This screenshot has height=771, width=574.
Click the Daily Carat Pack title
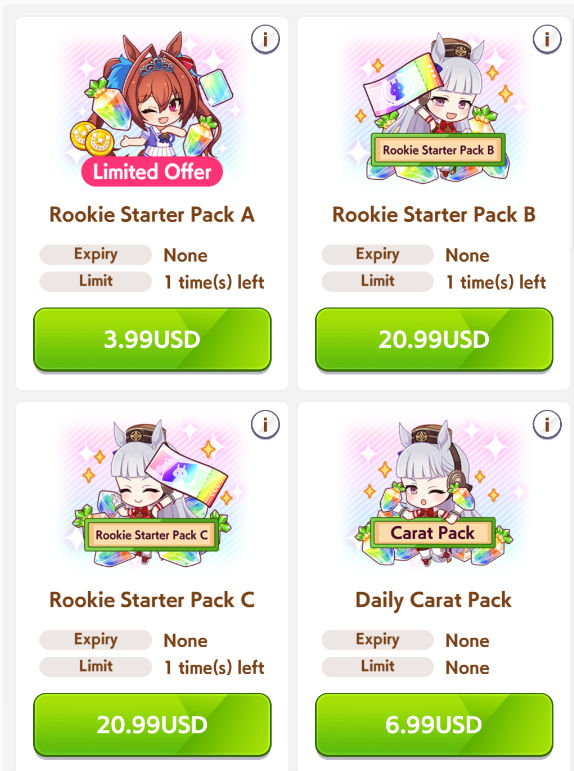point(434,600)
